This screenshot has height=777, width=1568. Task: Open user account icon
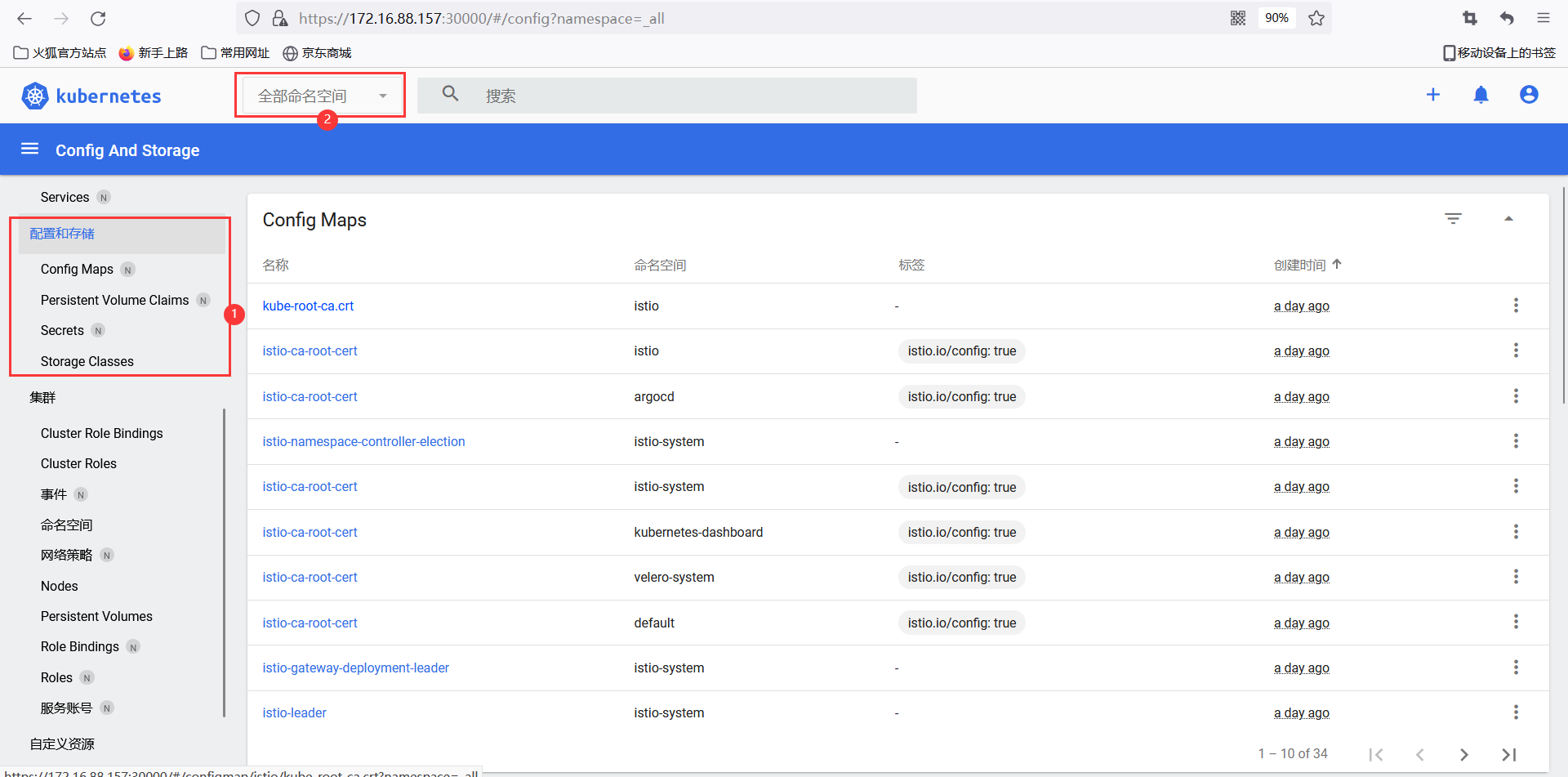pos(1529,95)
